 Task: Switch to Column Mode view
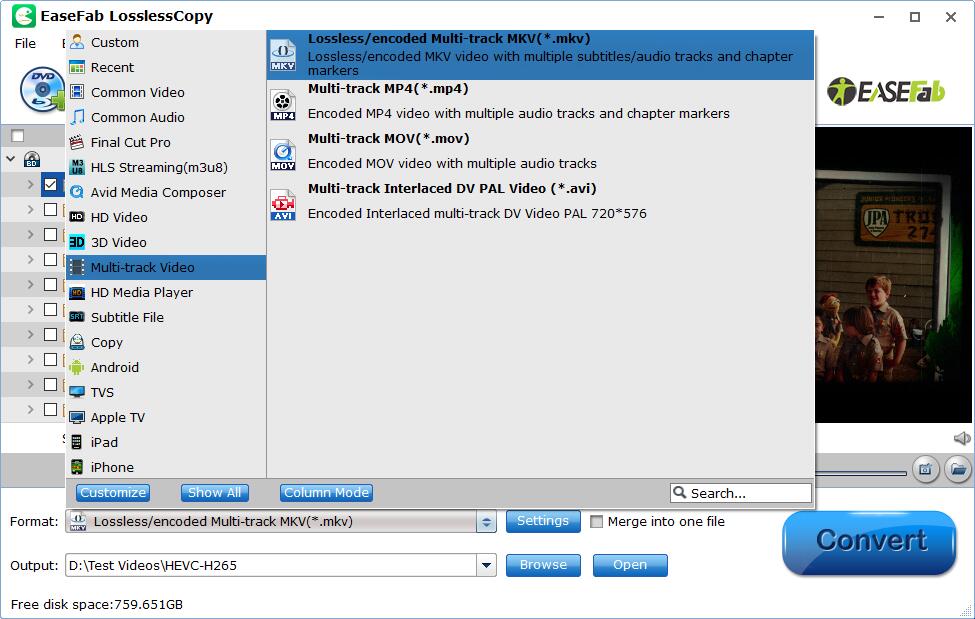pyautogui.click(x=326, y=492)
